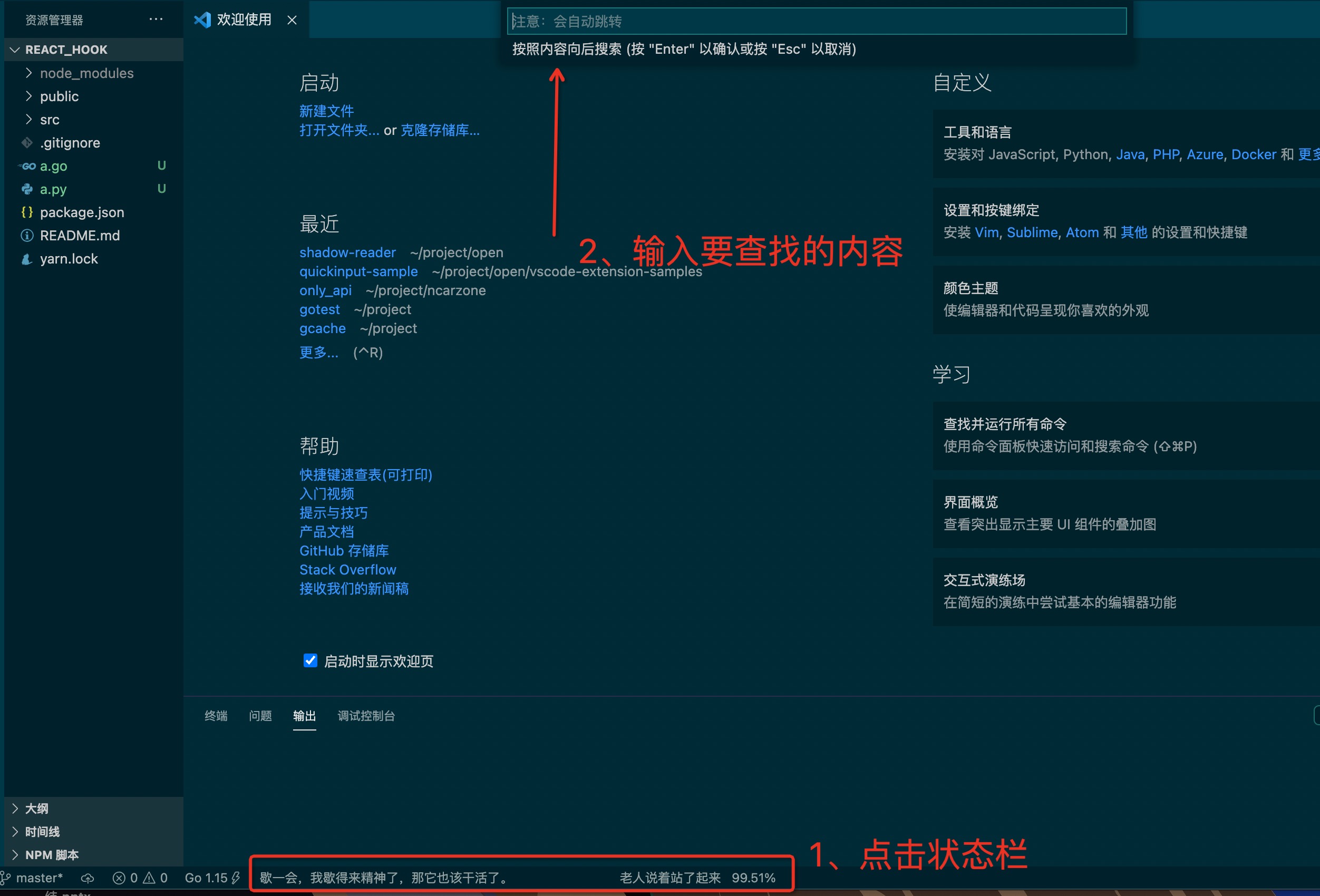Uncheck 启动时显示欢迎页 checkbox
This screenshot has width=1320, height=896.
pyautogui.click(x=310, y=660)
